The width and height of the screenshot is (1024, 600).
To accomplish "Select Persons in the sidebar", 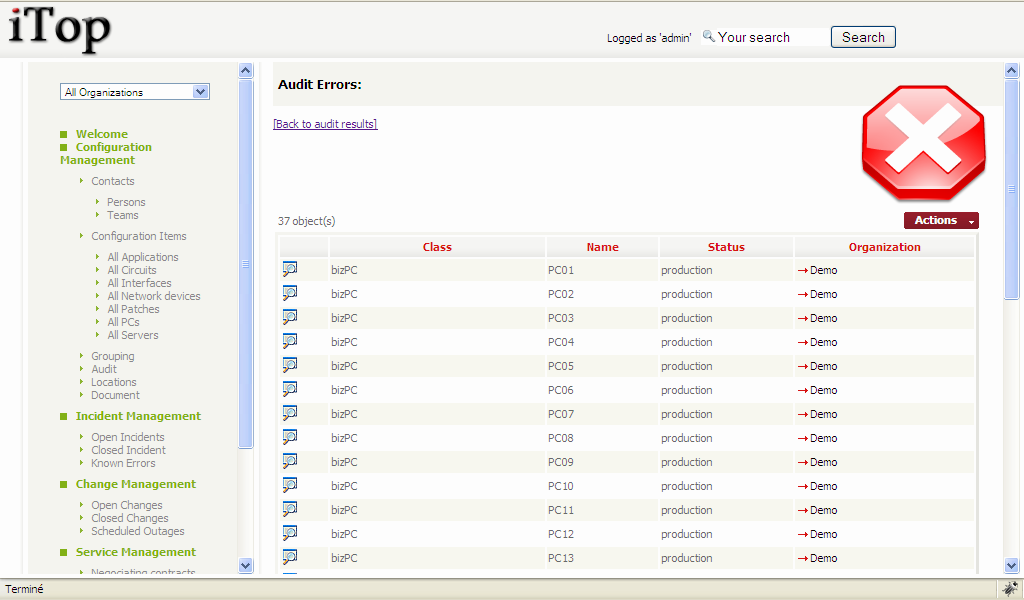I will pyautogui.click(x=126, y=202).
